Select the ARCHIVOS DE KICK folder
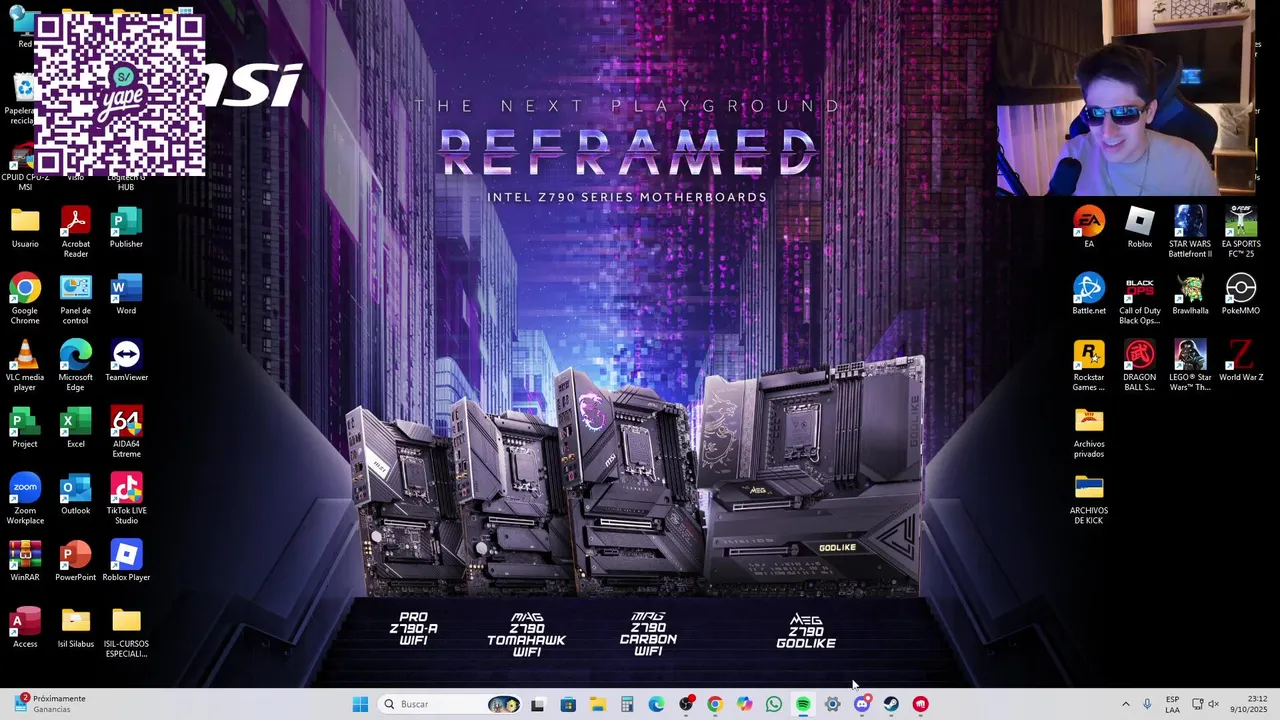1280x720 pixels. tap(1089, 499)
